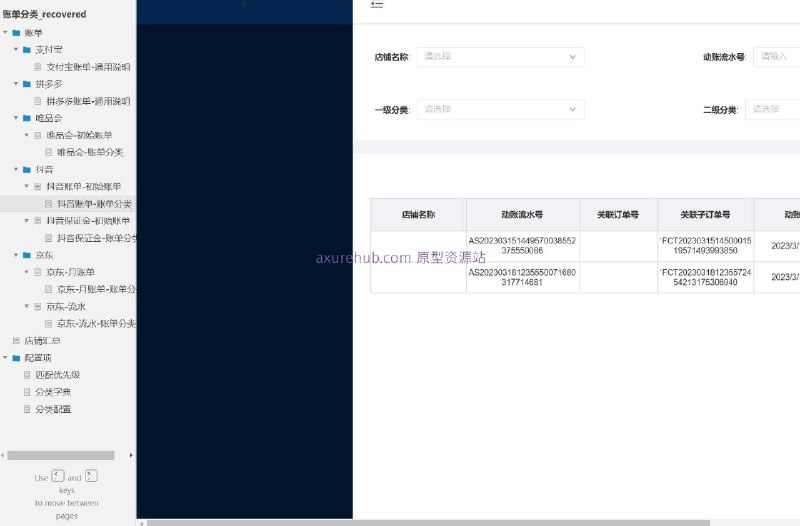Screen dimensions: 800x526
Task: Click the previous page key icon
Action: pos(58,476)
